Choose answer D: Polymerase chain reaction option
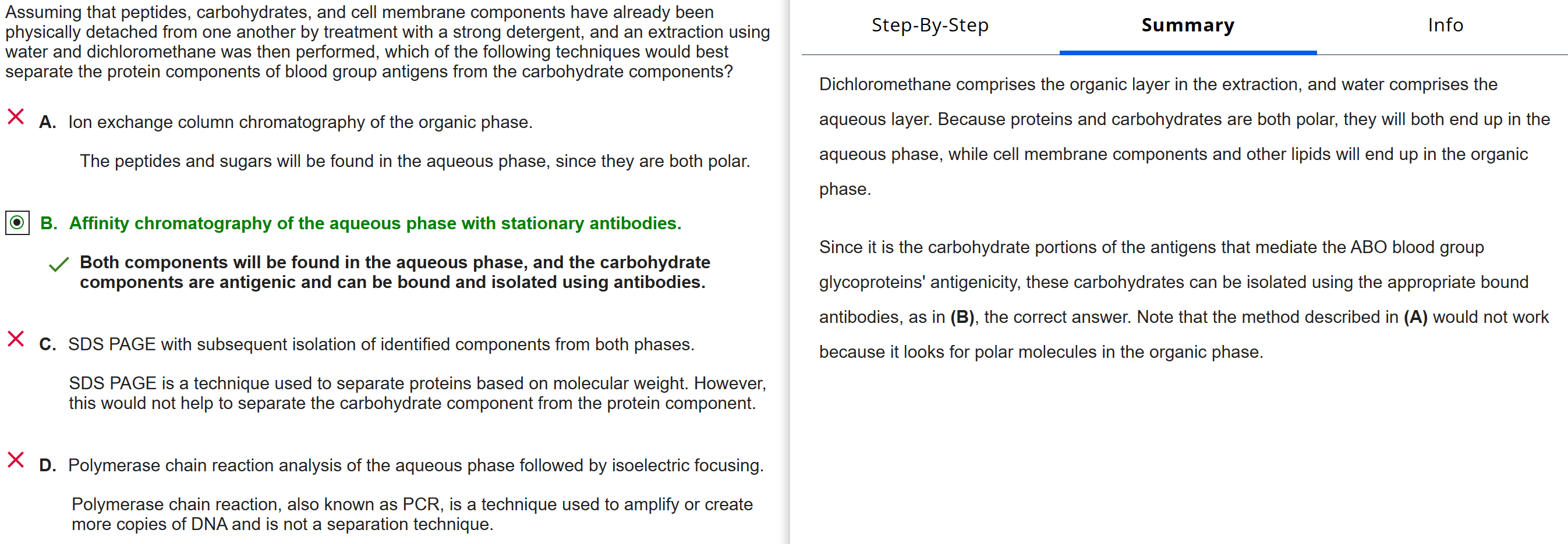This screenshot has height=544, width=1568. [x=416, y=465]
